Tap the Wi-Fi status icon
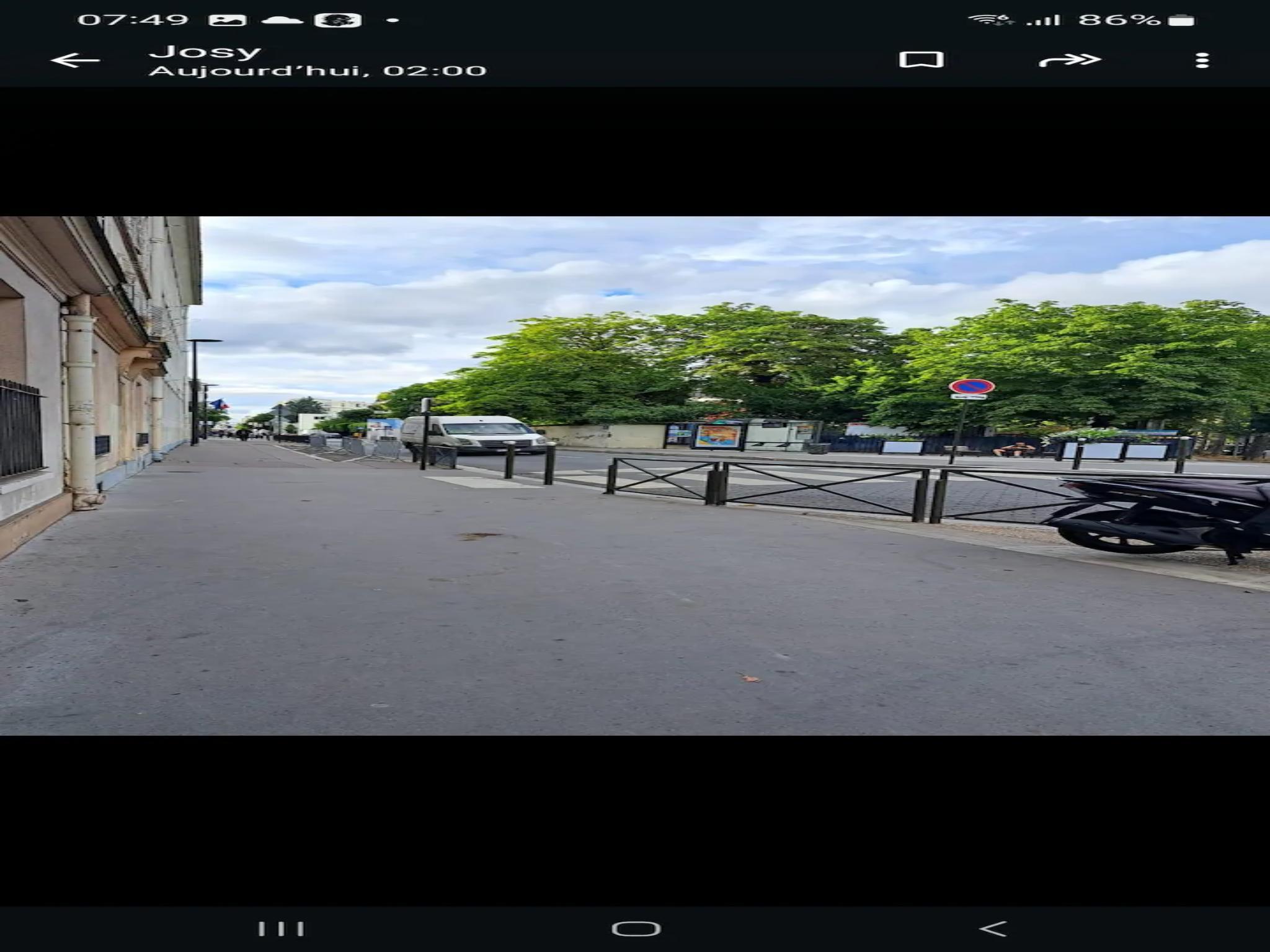 point(991,20)
